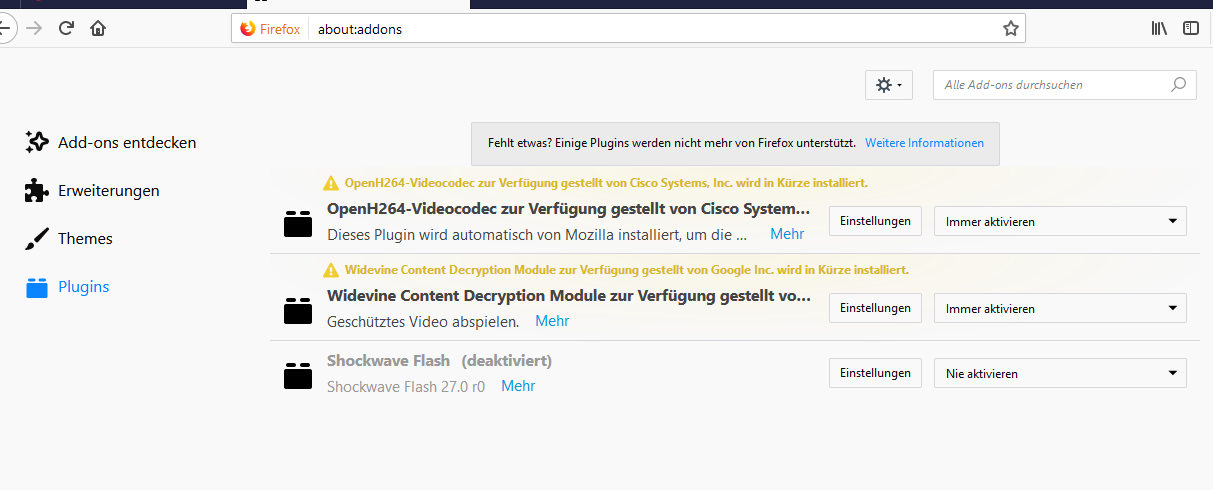Open Shockwave Flash 'Nie aktivieren' dropdown

(x=1060, y=374)
